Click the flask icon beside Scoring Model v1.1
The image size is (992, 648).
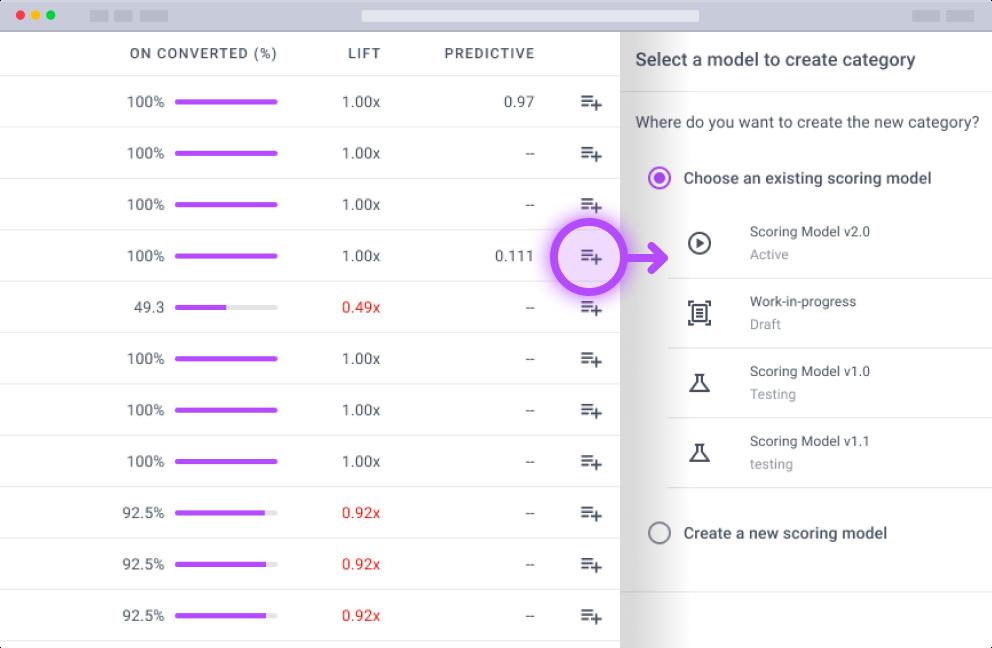click(700, 453)
